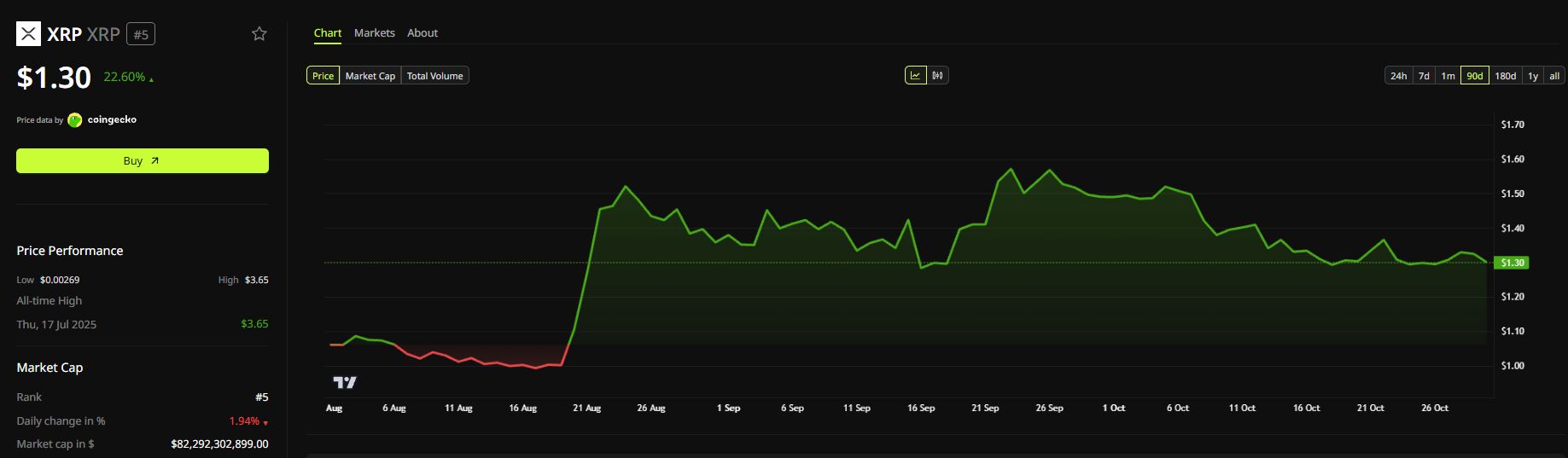
Task: Switch to candlestick chart view icon
Action: [938, 76]
